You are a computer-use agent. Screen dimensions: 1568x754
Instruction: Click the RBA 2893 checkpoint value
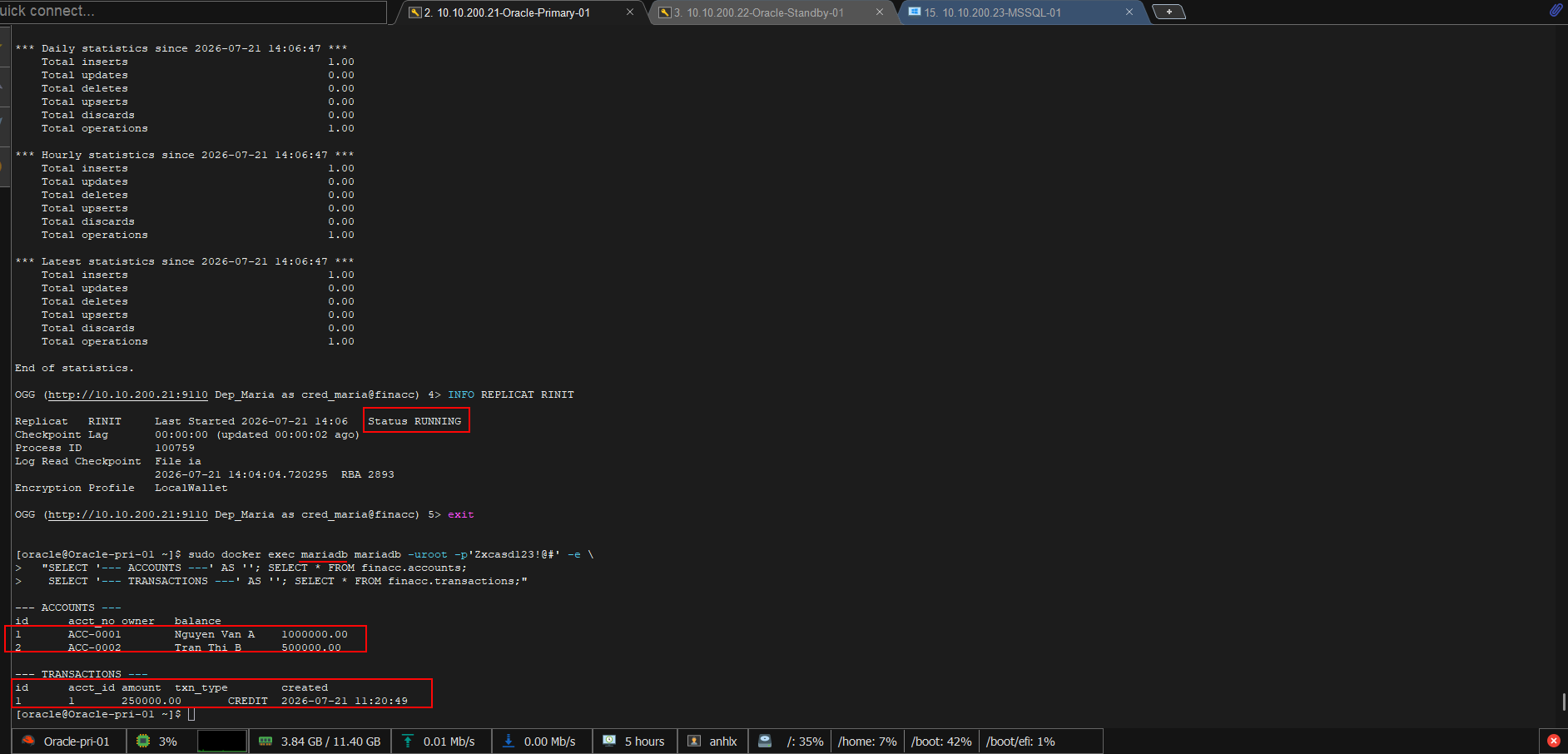368,474
